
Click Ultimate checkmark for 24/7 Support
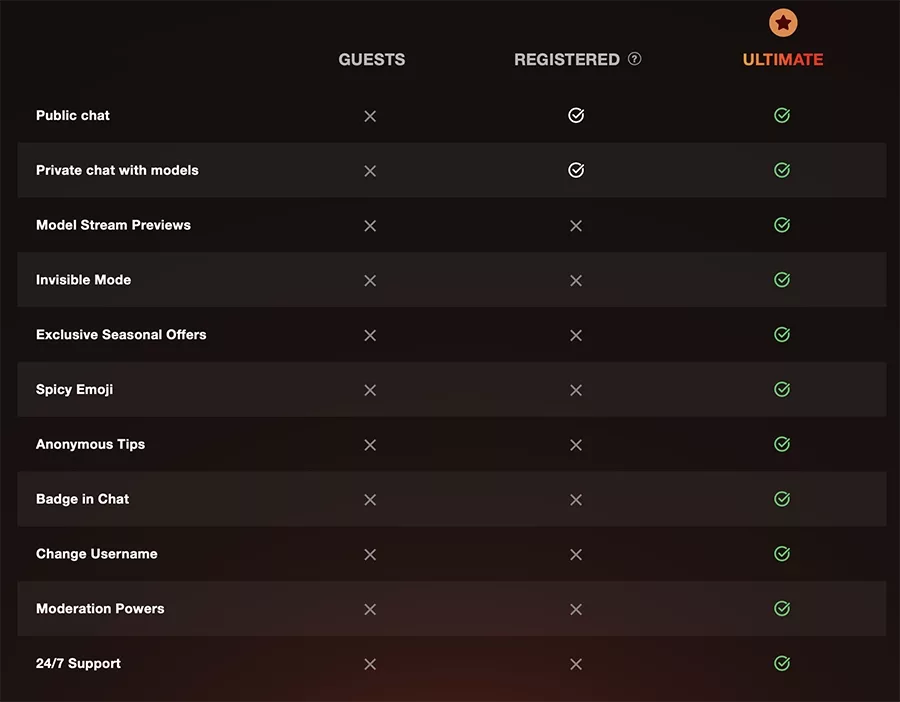tap(782, 663)
